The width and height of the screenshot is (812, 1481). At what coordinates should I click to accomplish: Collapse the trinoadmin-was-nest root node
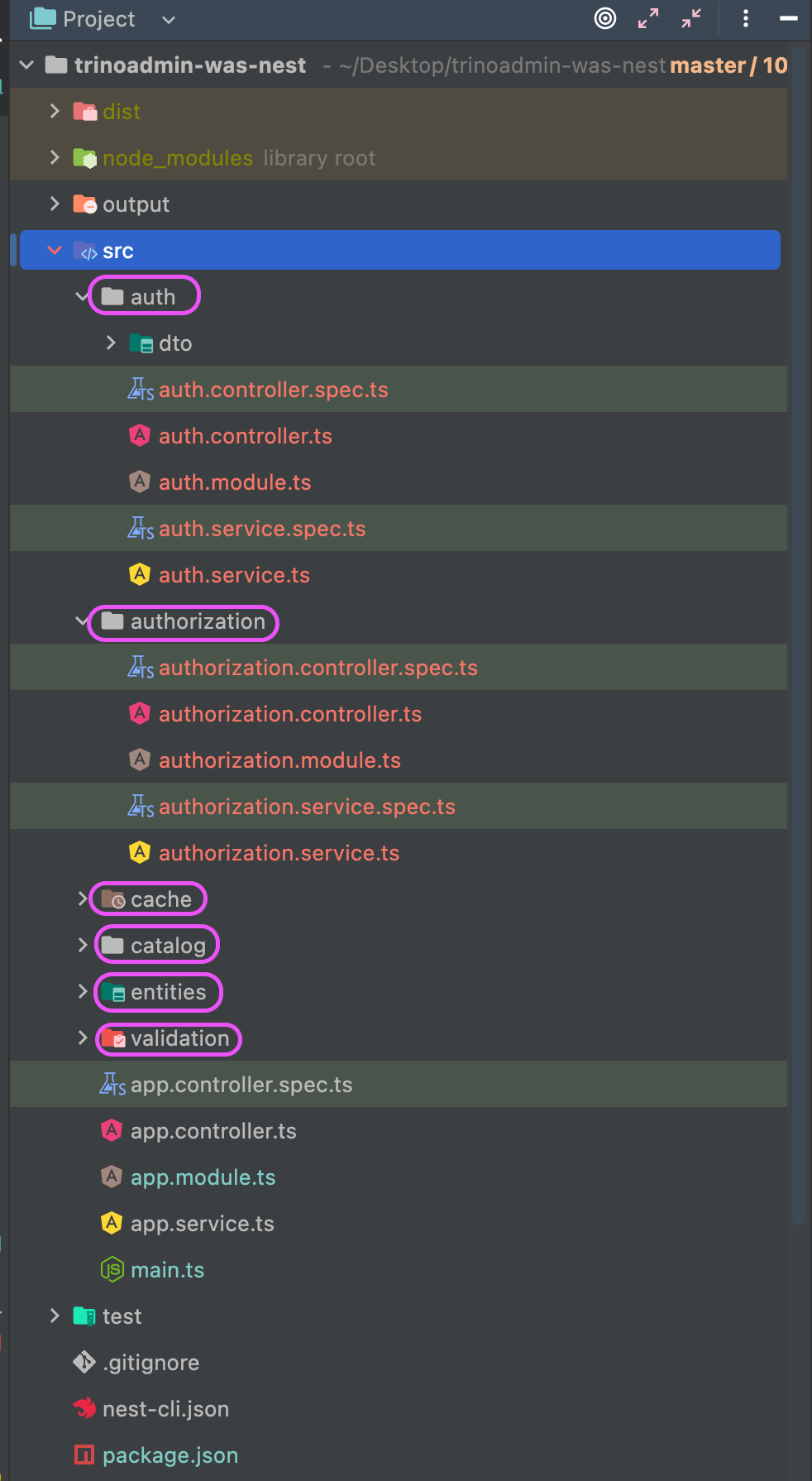(26, 65)
